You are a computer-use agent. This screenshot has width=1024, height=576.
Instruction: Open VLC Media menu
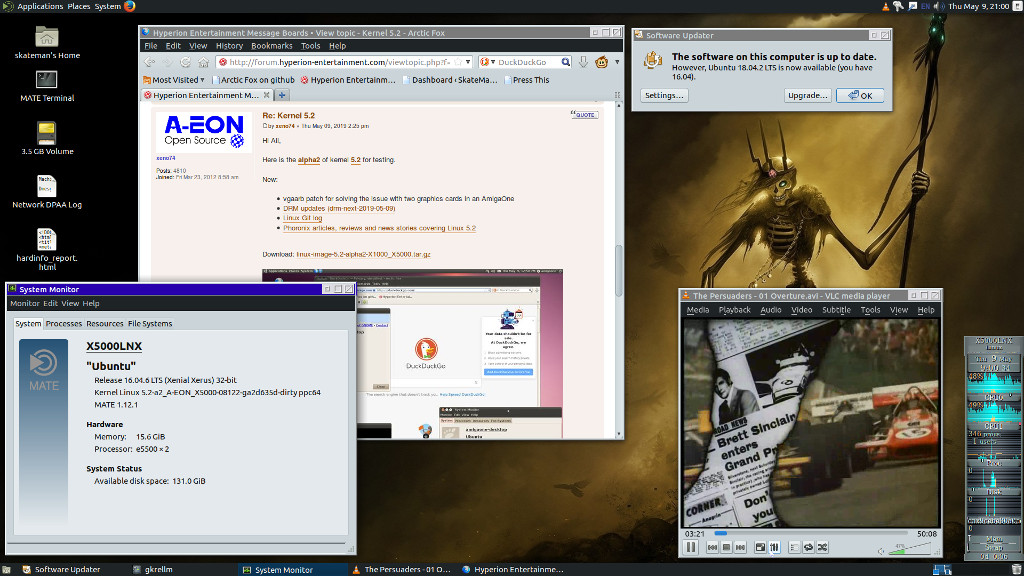coord(697,310)
